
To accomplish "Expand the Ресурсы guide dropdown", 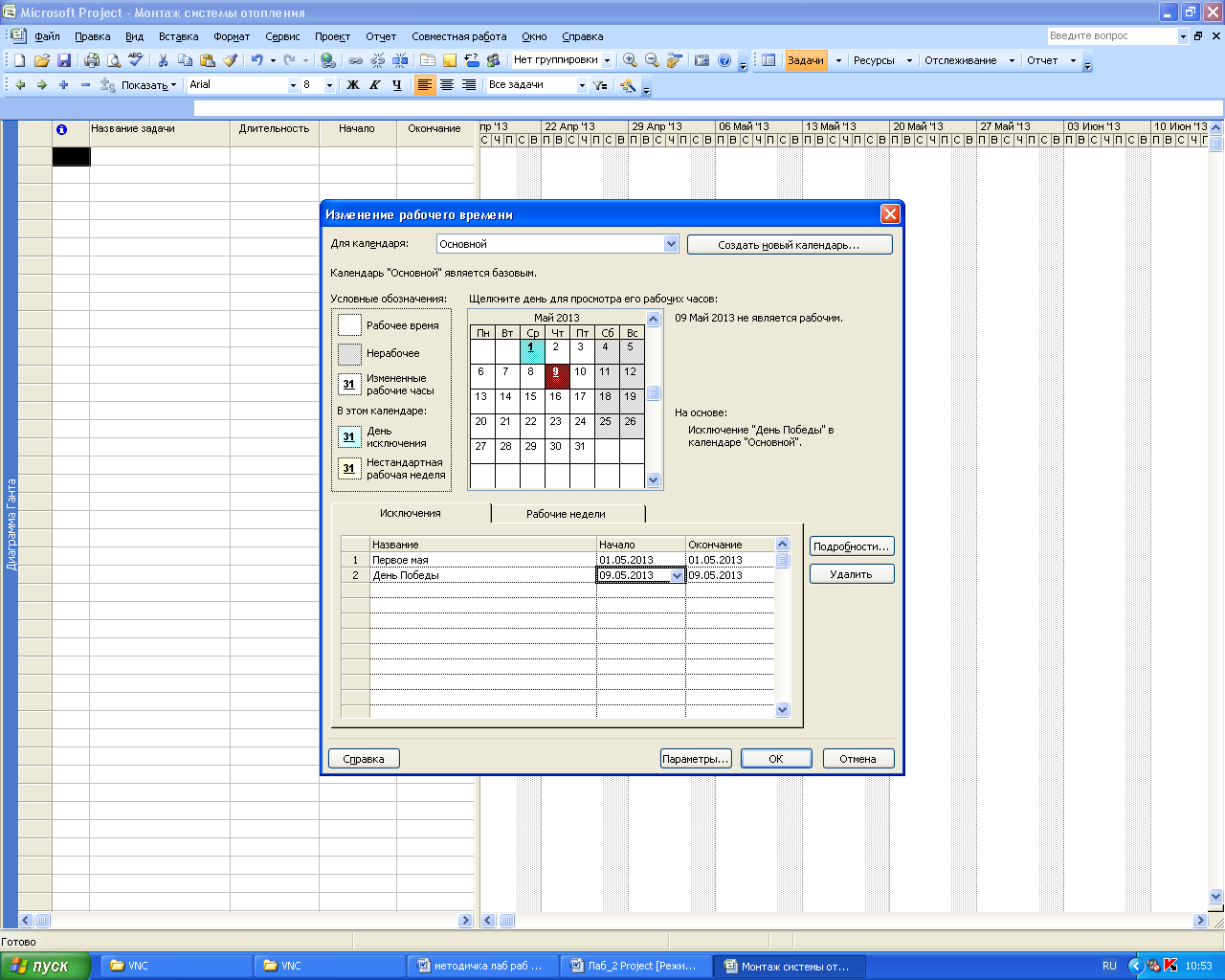I will 909,60.
